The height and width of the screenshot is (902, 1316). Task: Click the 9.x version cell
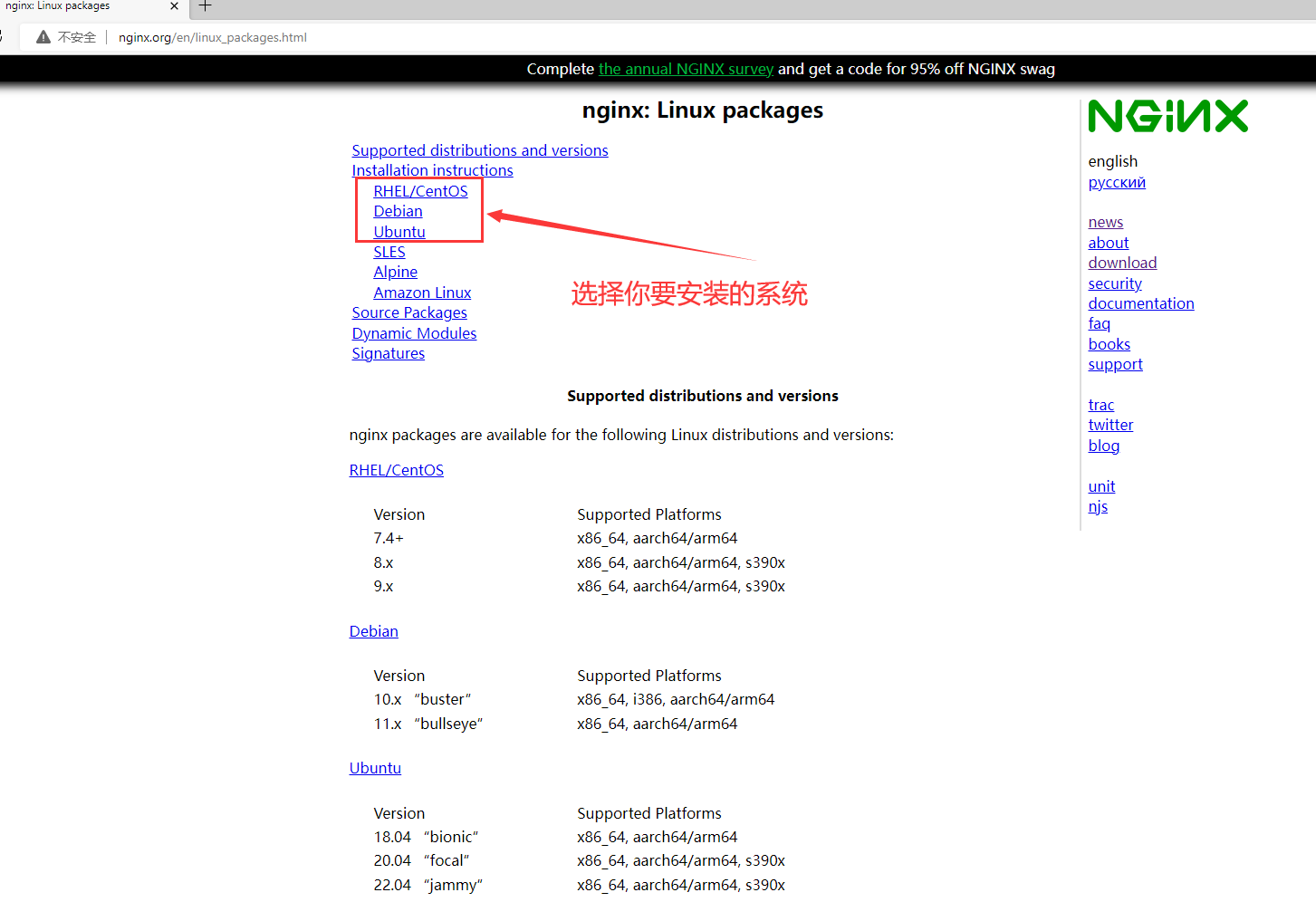[383, 586]
